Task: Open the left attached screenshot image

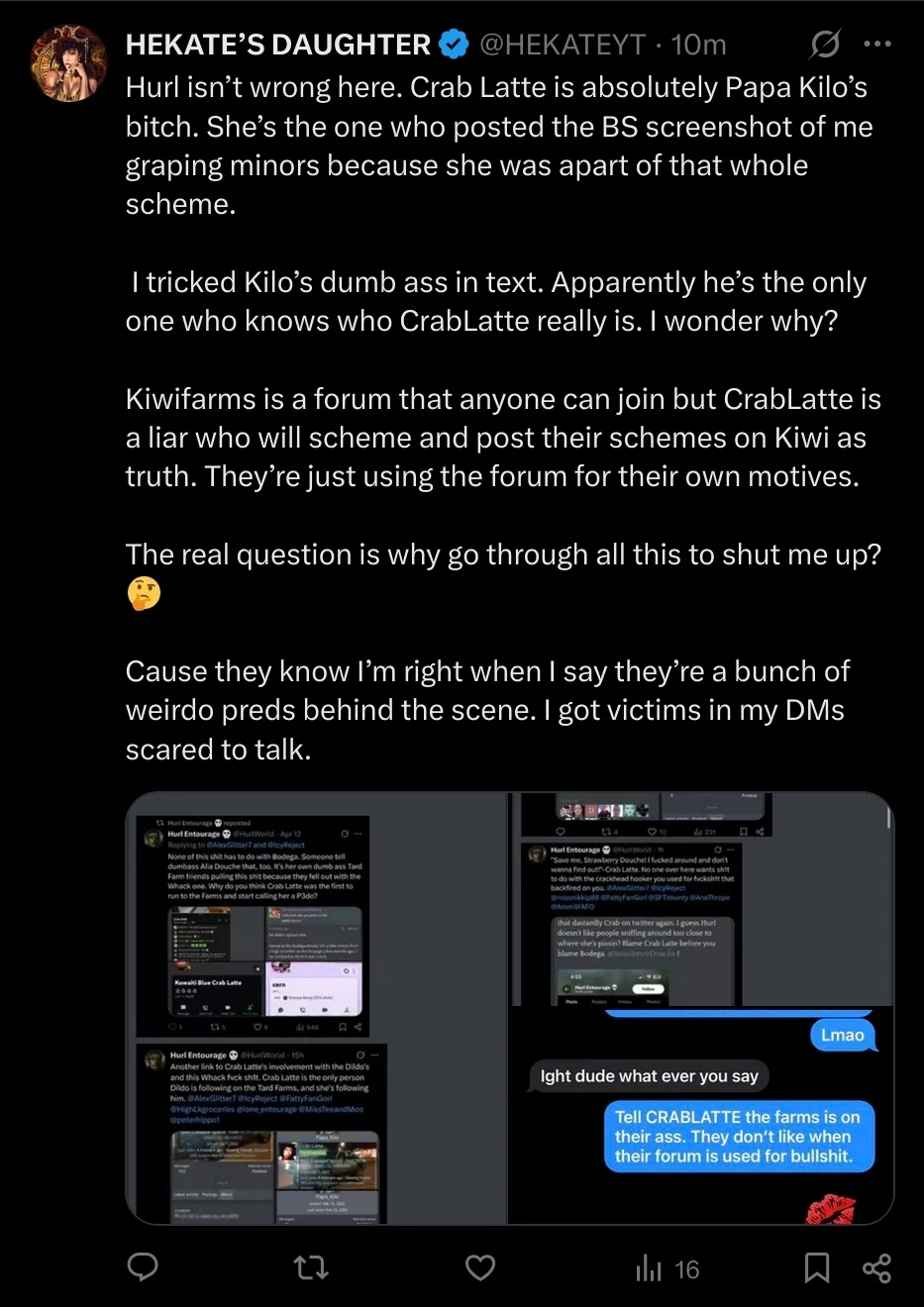Action: [x=316, y=1008]
